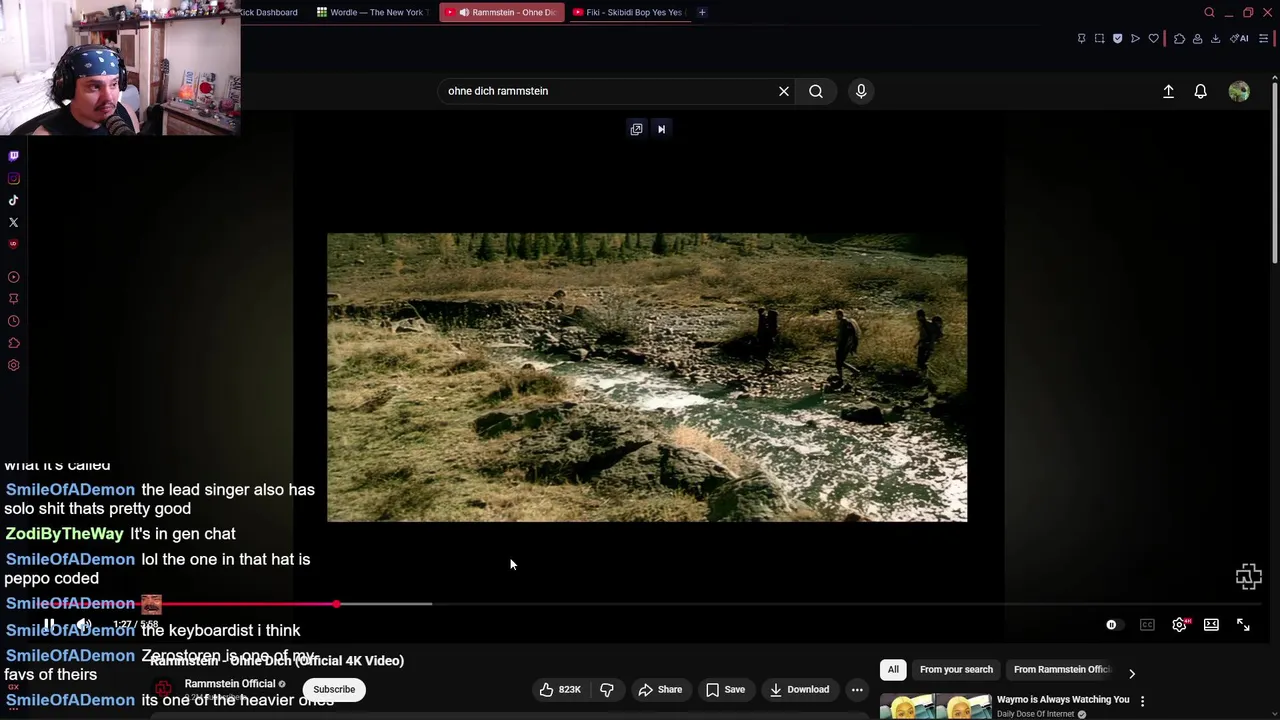The height and width of the screenshot is (720, 1280).
Task: Click the pin icon in browser toolbar
Action: 1081,38
